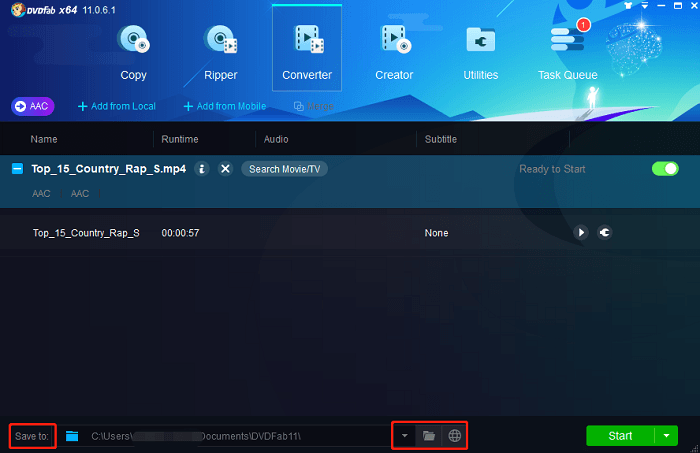Toggle the Ready to Start switch
The width and height of the screenshot is (700, 453).
(665, 169)
